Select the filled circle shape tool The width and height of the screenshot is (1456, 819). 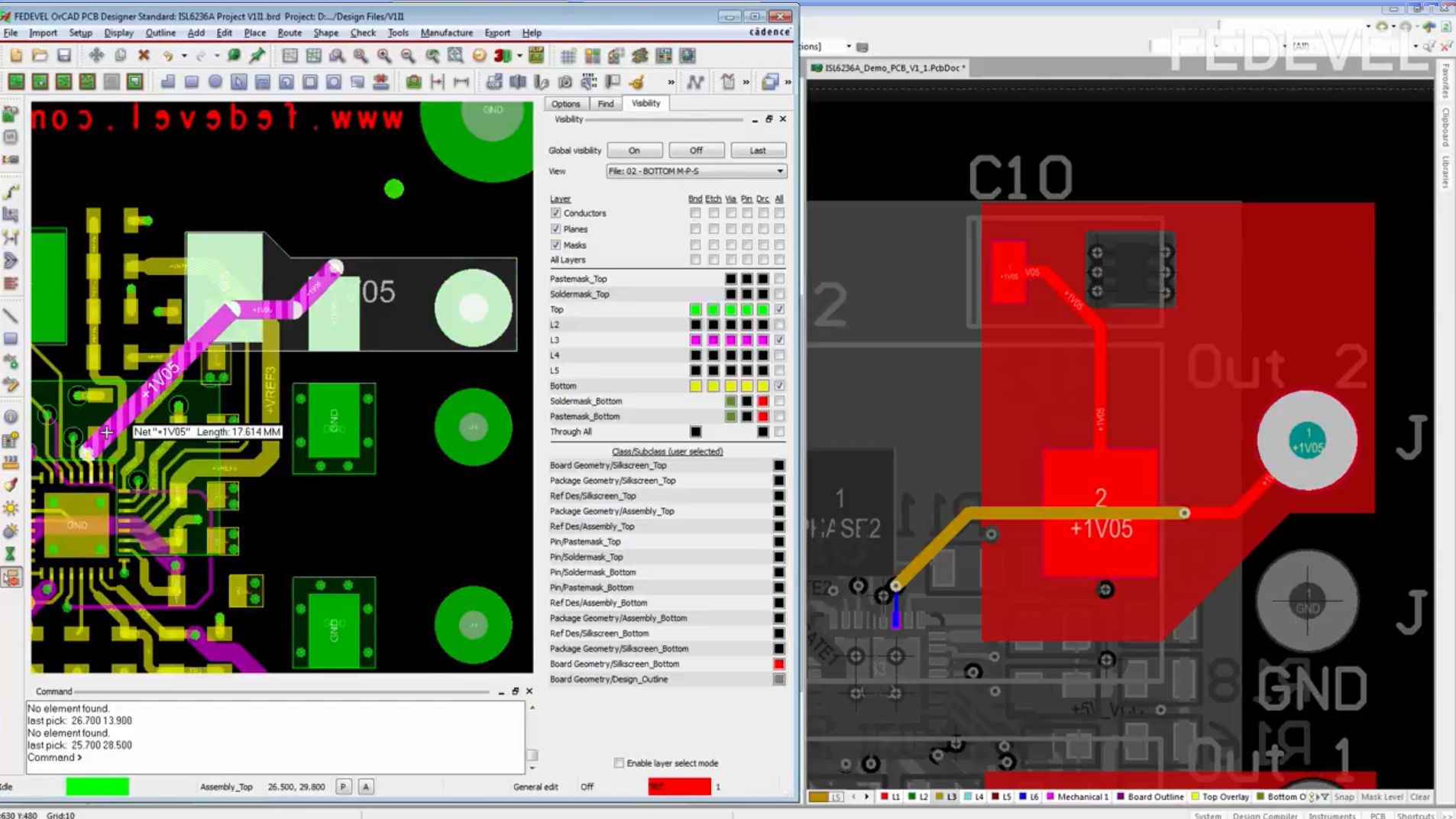pyautogui.click(x=215, y=82)
